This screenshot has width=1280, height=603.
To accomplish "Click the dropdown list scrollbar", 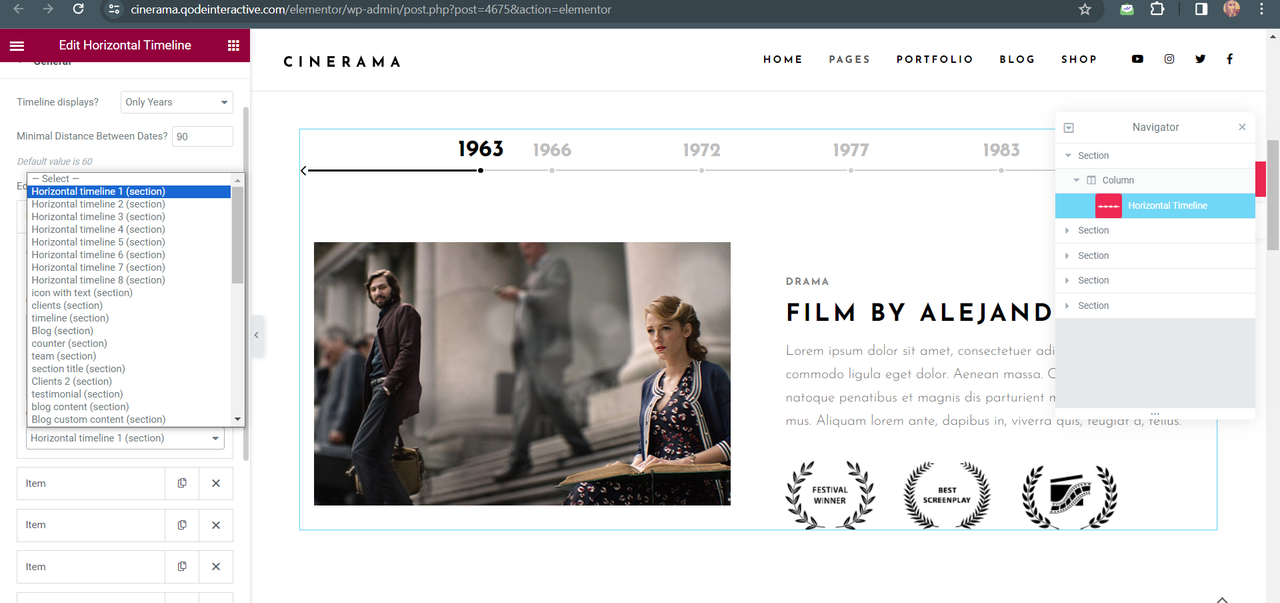I will [x=237, y=234].
